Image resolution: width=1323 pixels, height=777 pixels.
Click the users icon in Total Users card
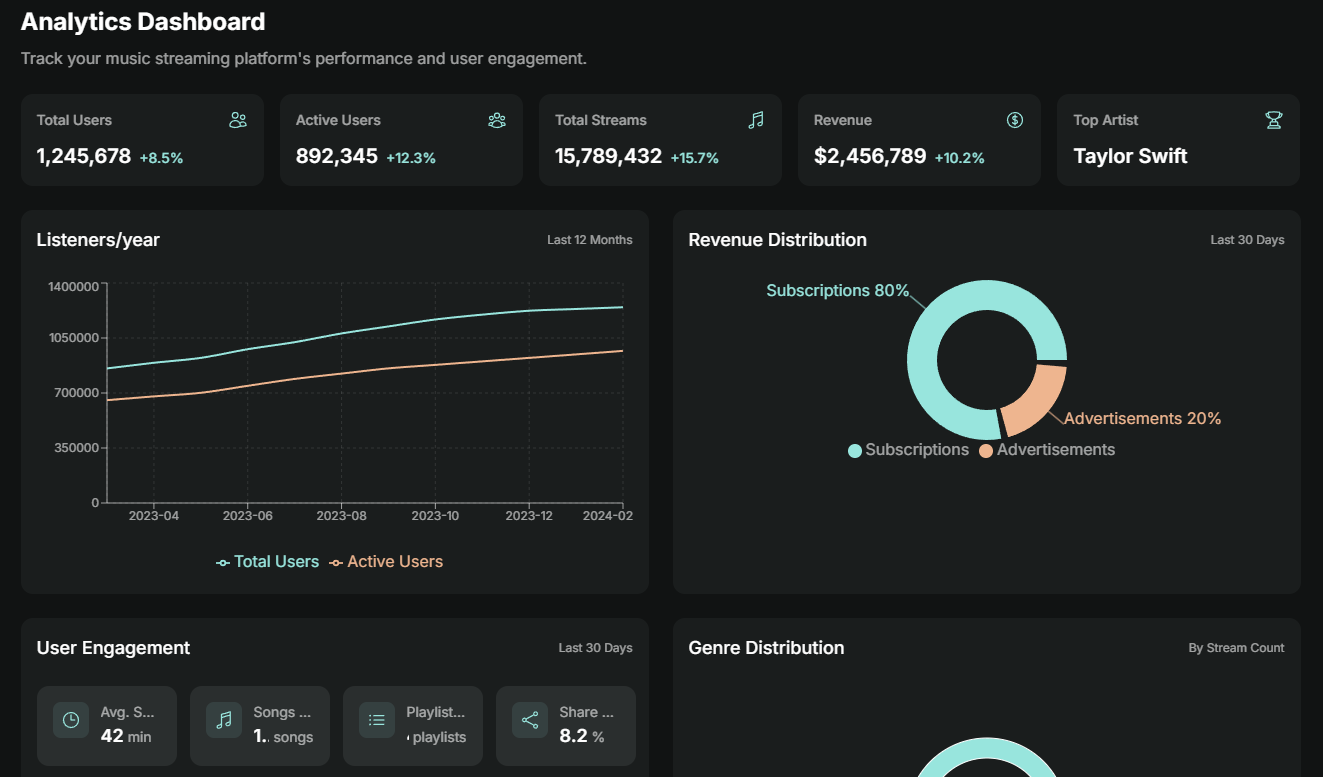[x=238, y=120]
